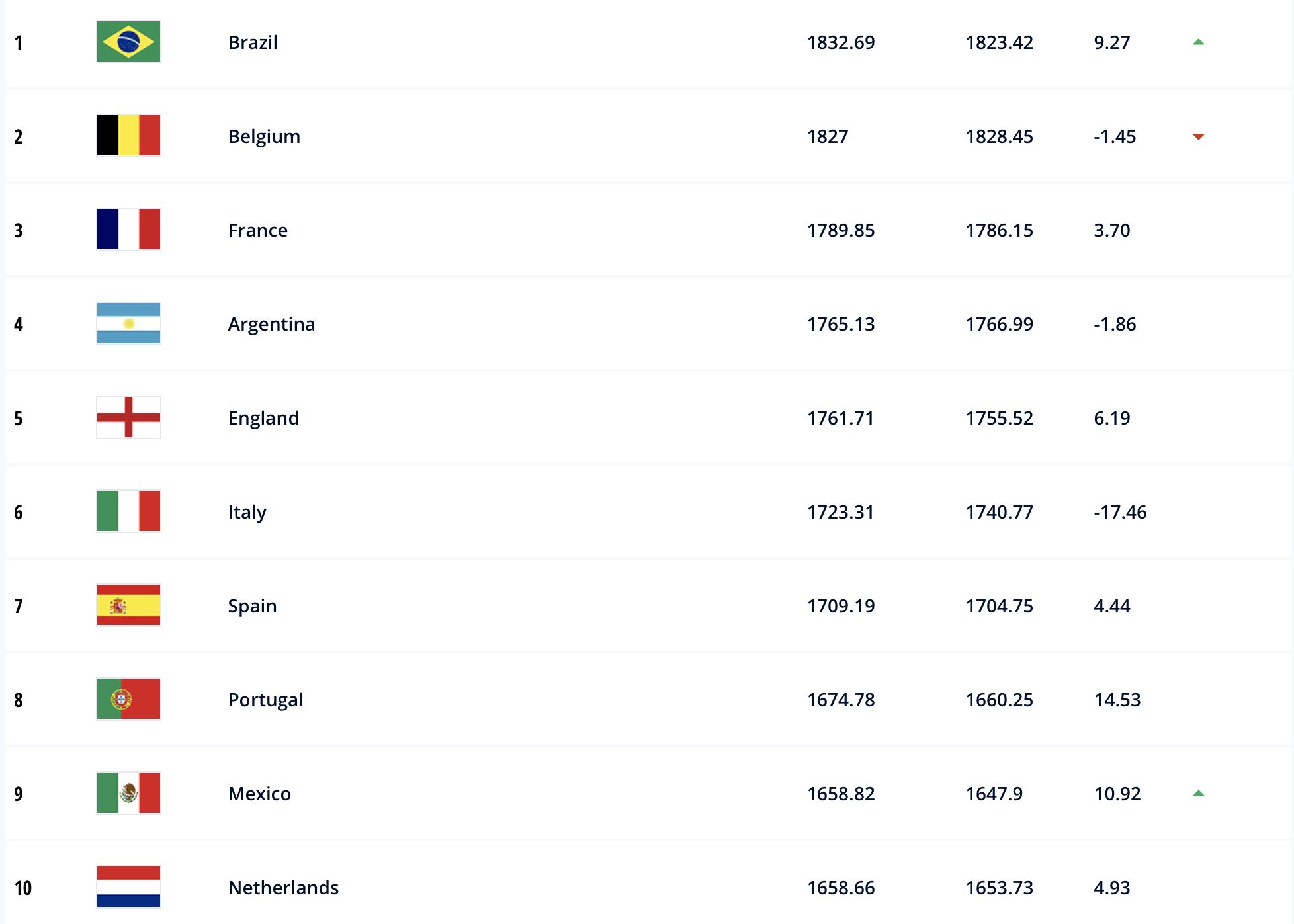Image resolution: width=1294 pixels, height=924 pixels.
Task: Click the Belgium flag icon
Action: coord(128,136)
